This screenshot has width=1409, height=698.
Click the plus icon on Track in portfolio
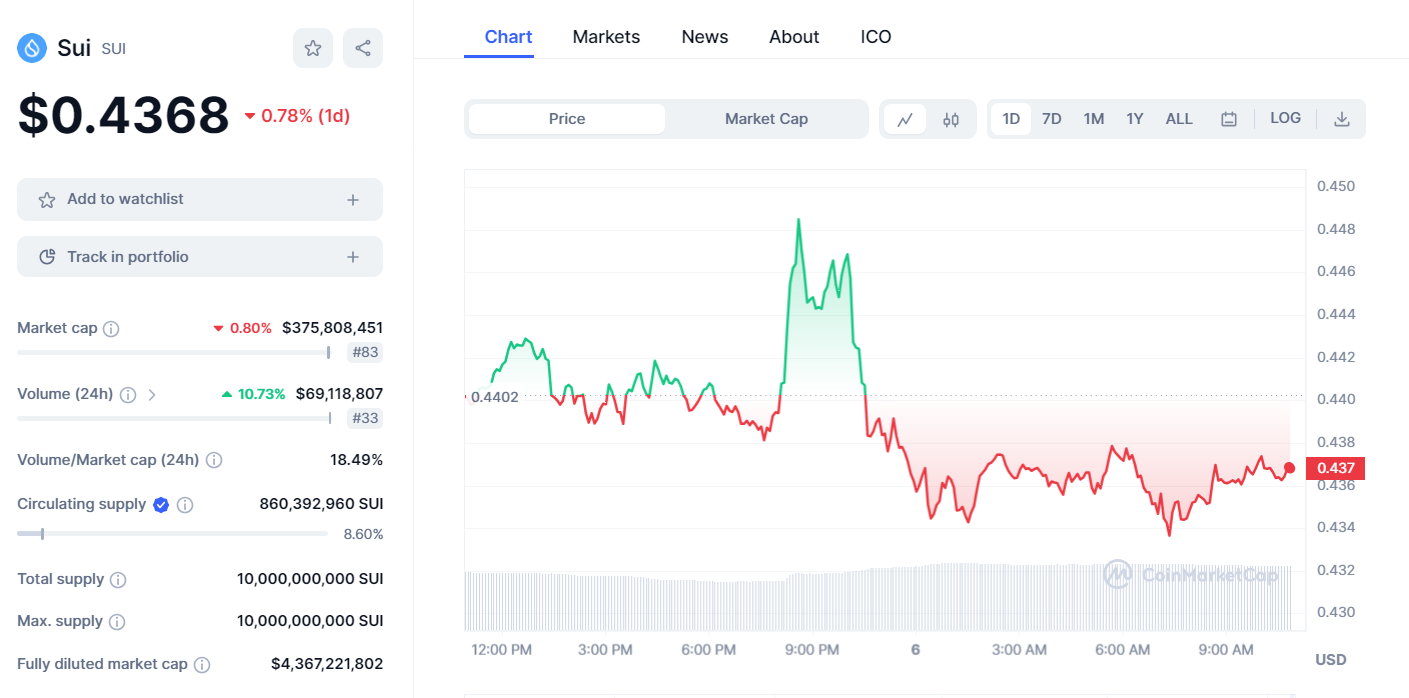[353, 257]
